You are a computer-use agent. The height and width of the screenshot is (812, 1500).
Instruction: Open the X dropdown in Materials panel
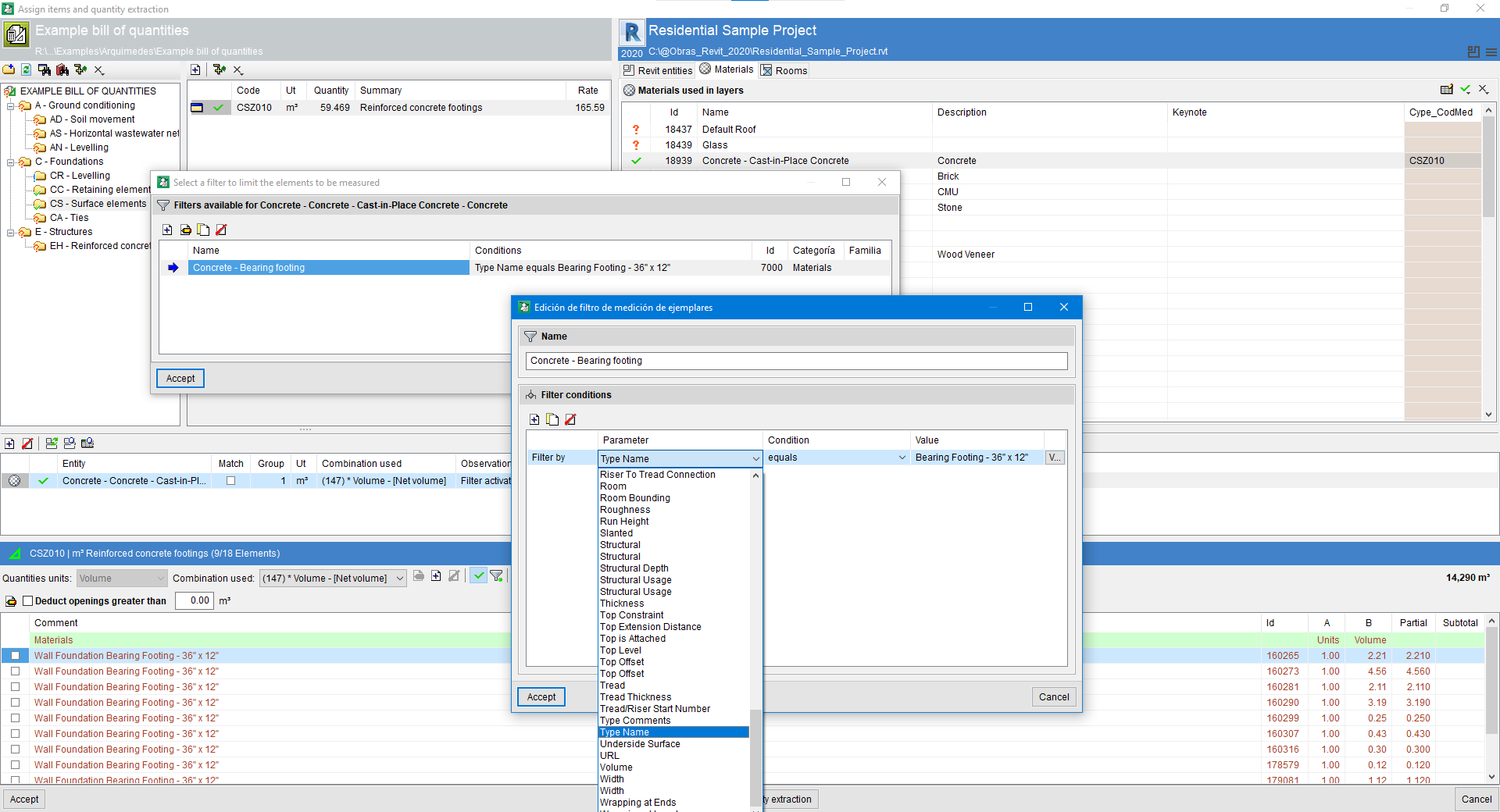point(1484,90)
